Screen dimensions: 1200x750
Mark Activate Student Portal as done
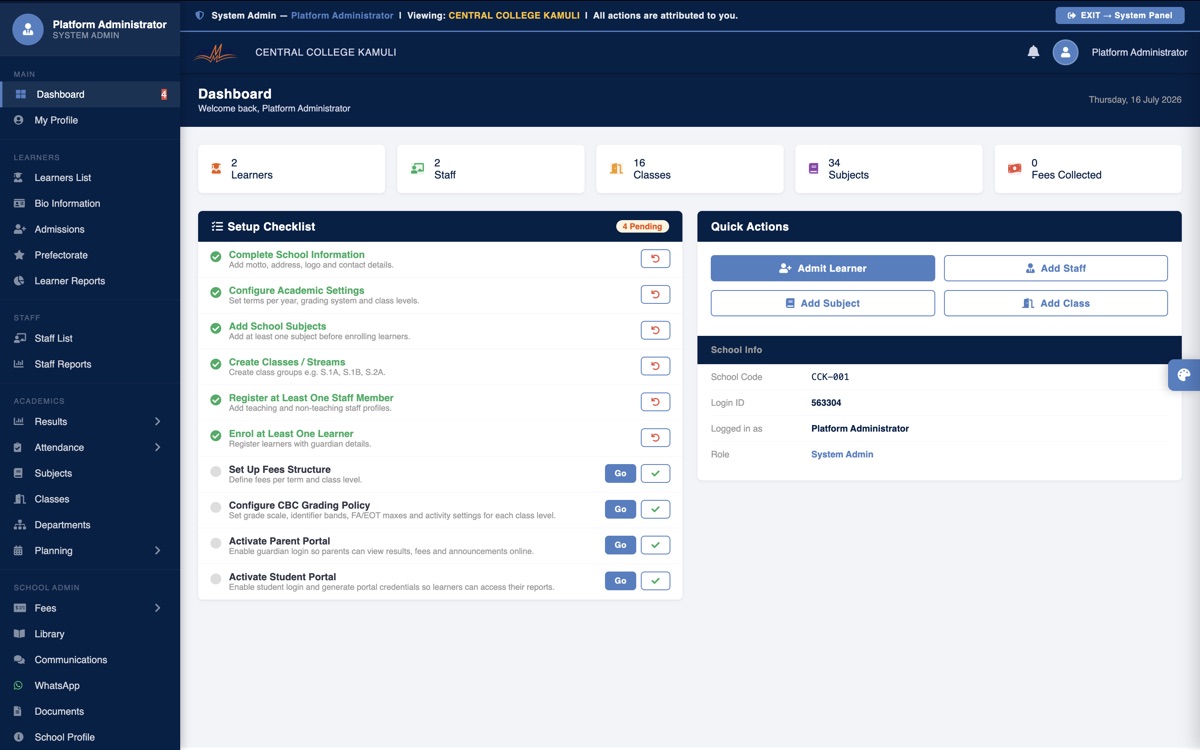pyautogui.click(x=655, y=581)
